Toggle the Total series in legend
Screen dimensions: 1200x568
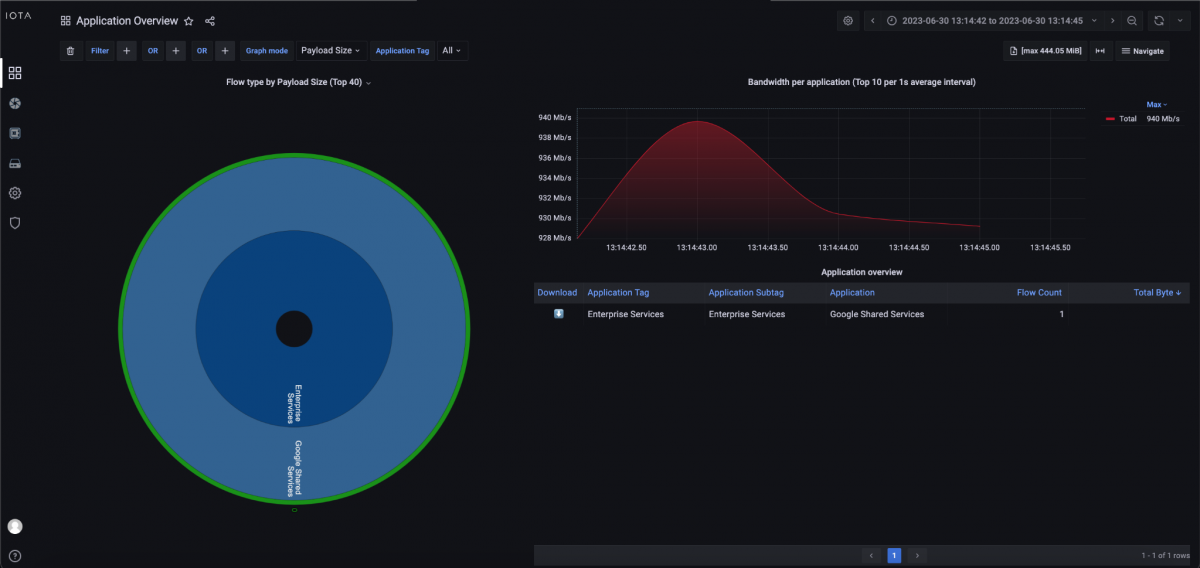point(1127,118)
